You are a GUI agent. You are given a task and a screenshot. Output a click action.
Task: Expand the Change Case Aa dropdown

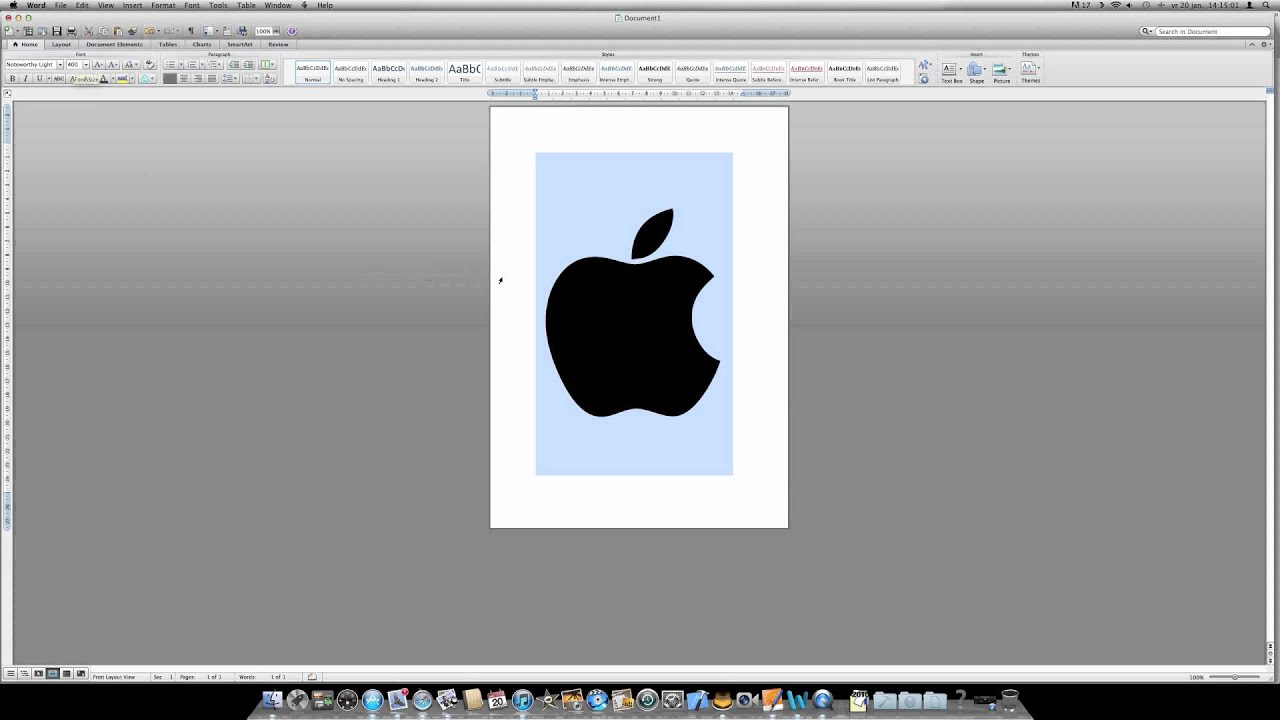[131, 64]
